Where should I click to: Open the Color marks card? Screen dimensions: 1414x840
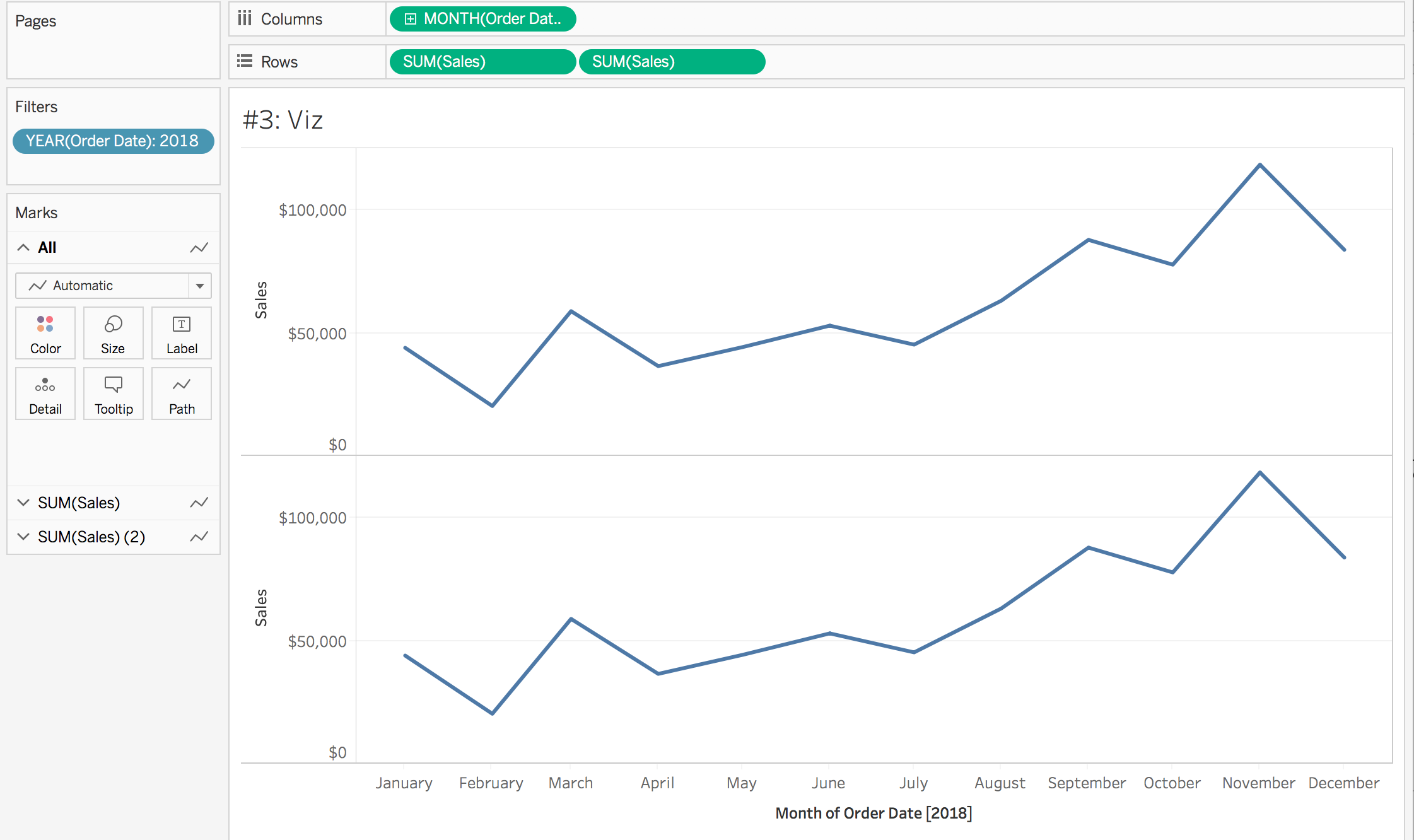(x=45, y=333)
